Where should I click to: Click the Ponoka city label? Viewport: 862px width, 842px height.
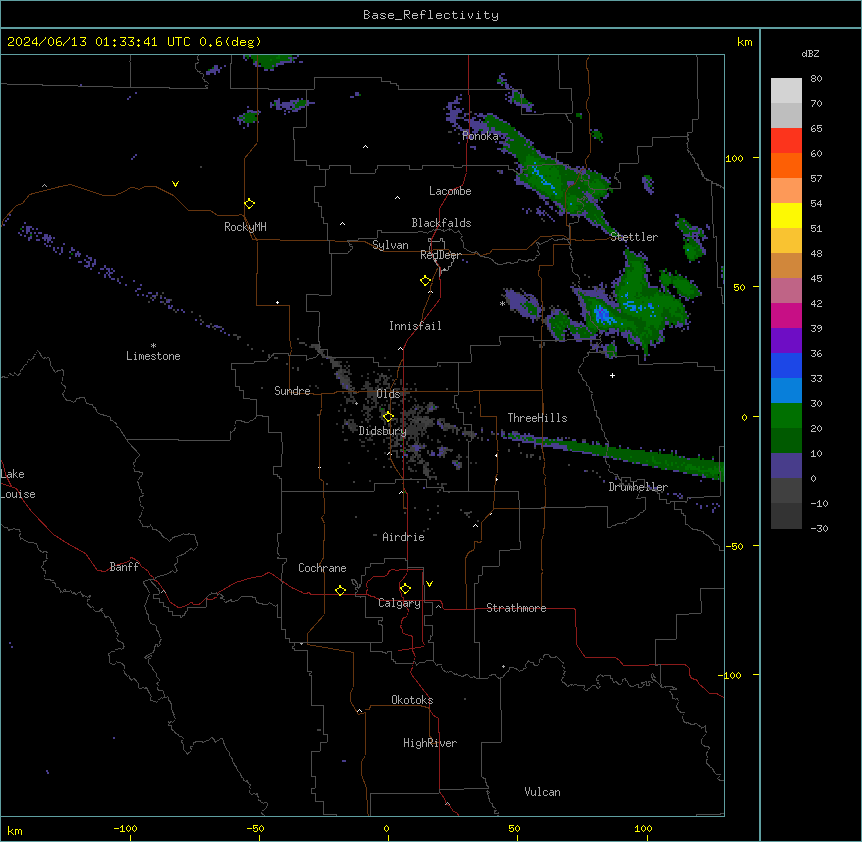(x=480, y=136)
